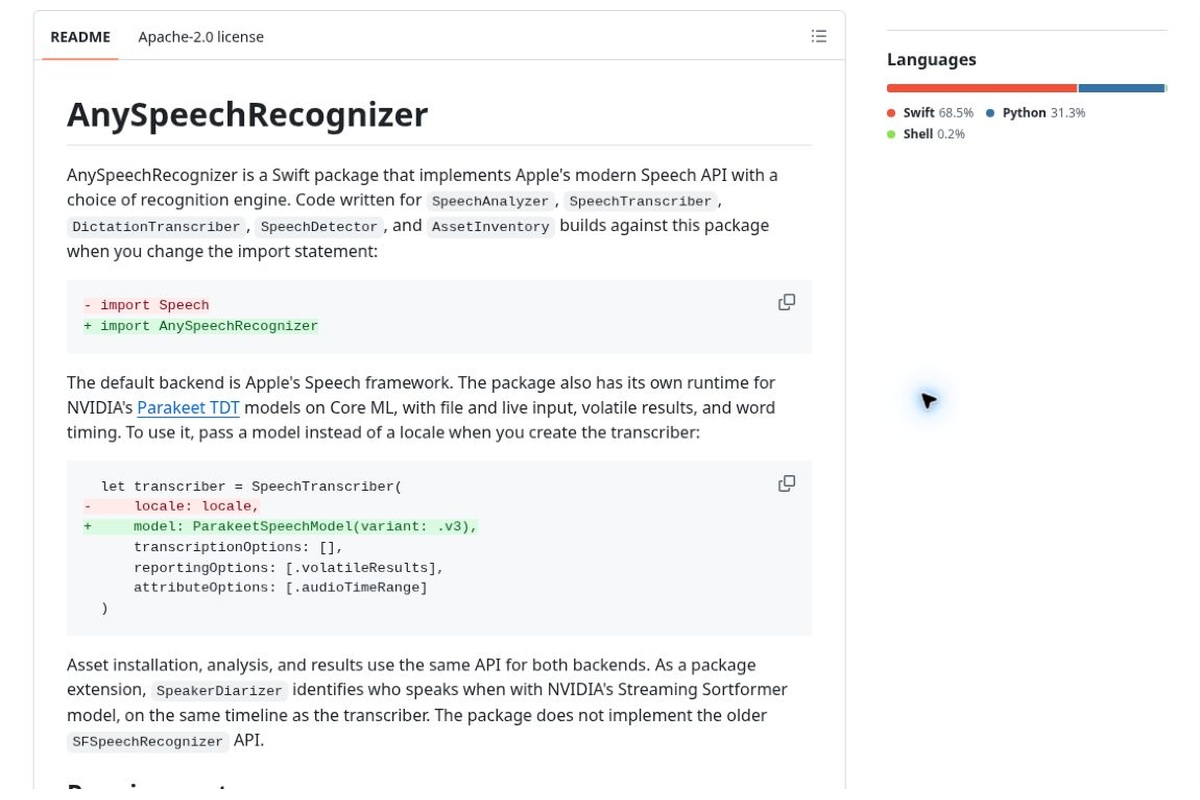Click the inline code SFSpeechRecognizer
Screen dimensions: 1200x800
[x=148, y=742]
